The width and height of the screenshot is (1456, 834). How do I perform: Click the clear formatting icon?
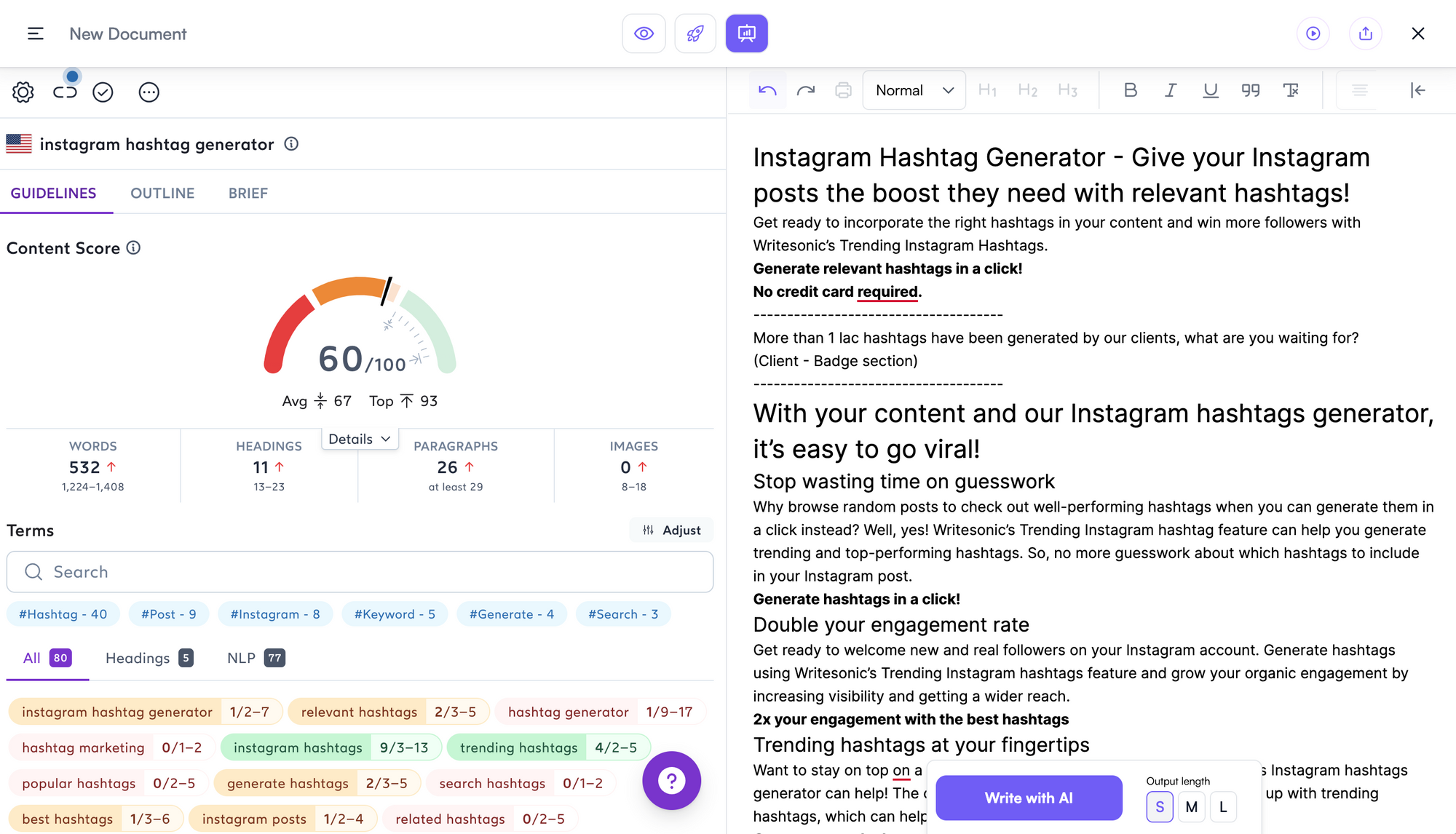1291,90
